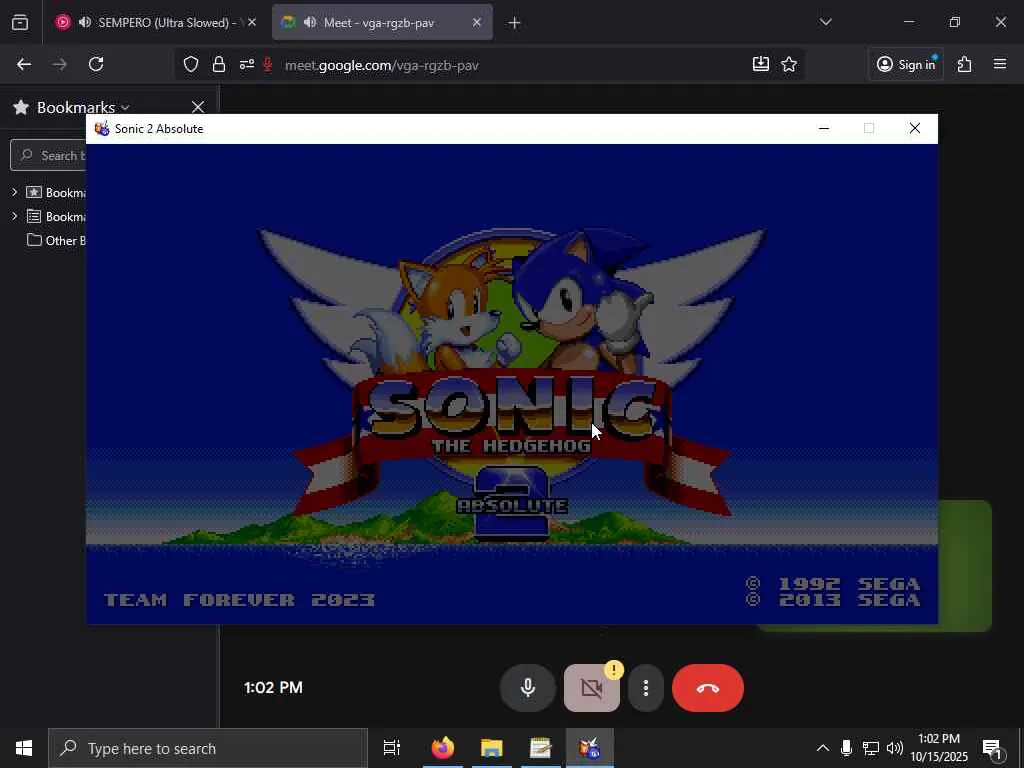Toggle the camera in Google Meet

[592, 688]
